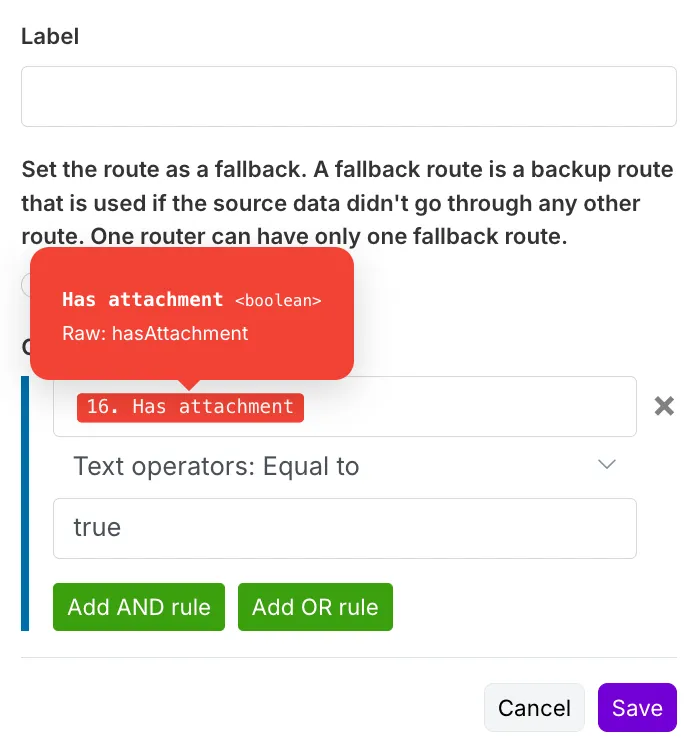Click empty area of the condition operand field
Screen dimensions: 698x748
(x=470, y=407)
